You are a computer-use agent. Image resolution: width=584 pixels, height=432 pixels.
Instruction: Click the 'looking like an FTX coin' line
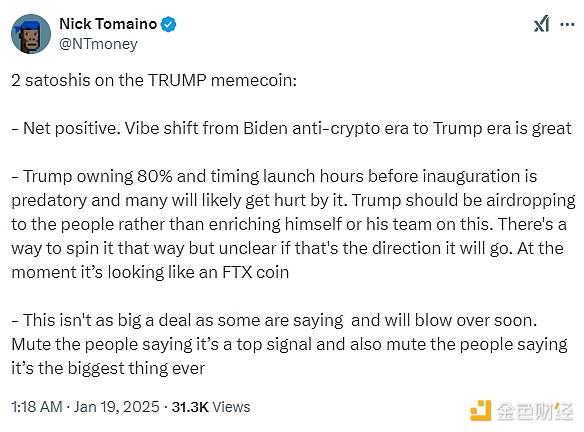click(x=150, y=272)
